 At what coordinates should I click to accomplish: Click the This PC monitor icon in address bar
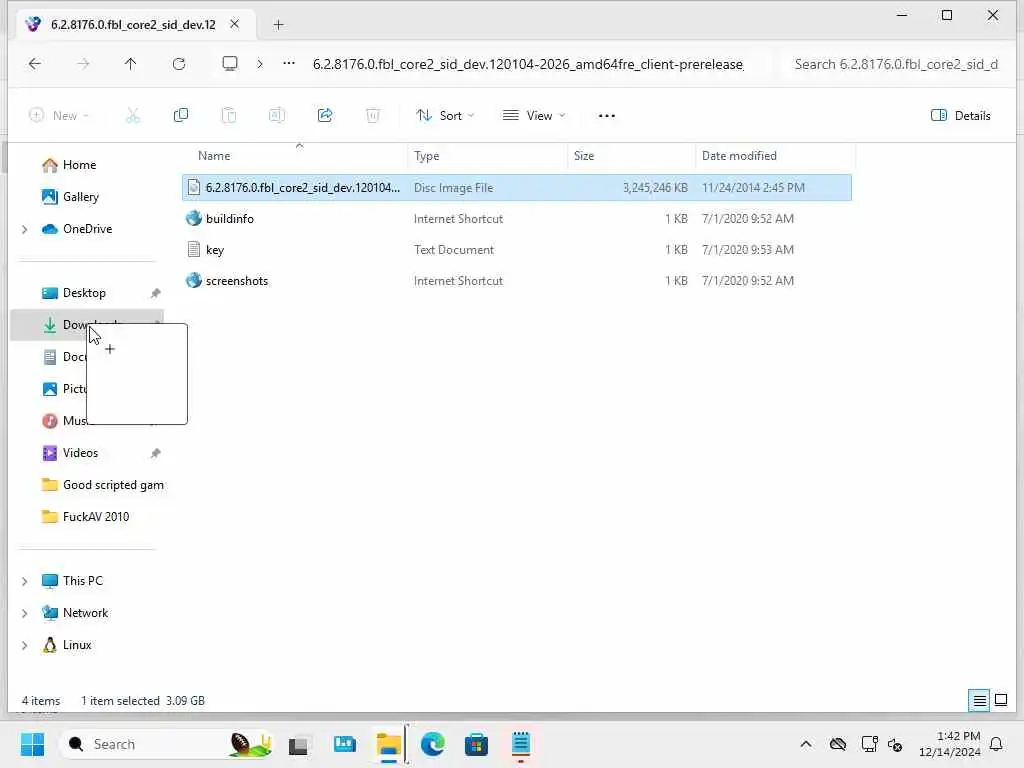click(230, 64)
